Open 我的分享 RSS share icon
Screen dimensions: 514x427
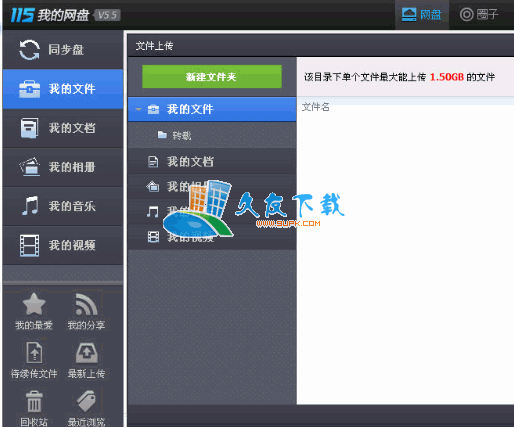(x=86, y=304)
